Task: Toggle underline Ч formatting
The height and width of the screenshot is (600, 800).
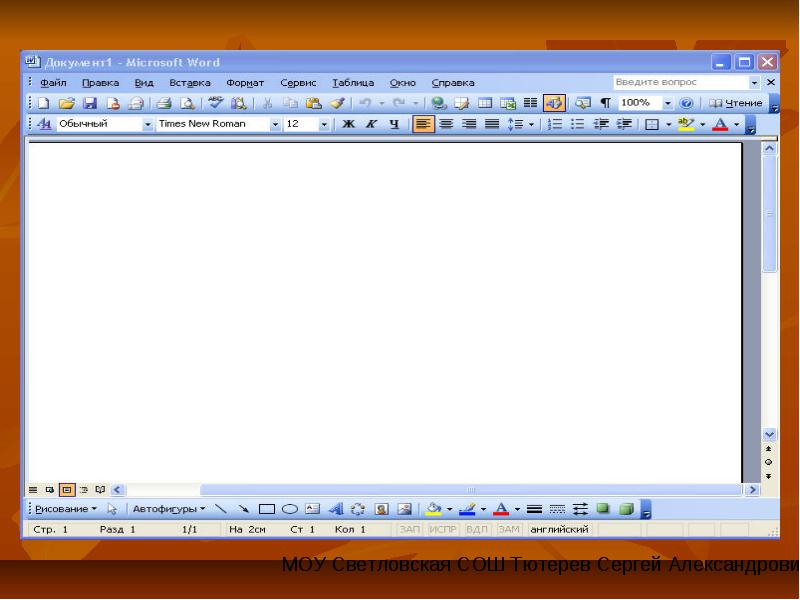Action: (x=394, y=124)
